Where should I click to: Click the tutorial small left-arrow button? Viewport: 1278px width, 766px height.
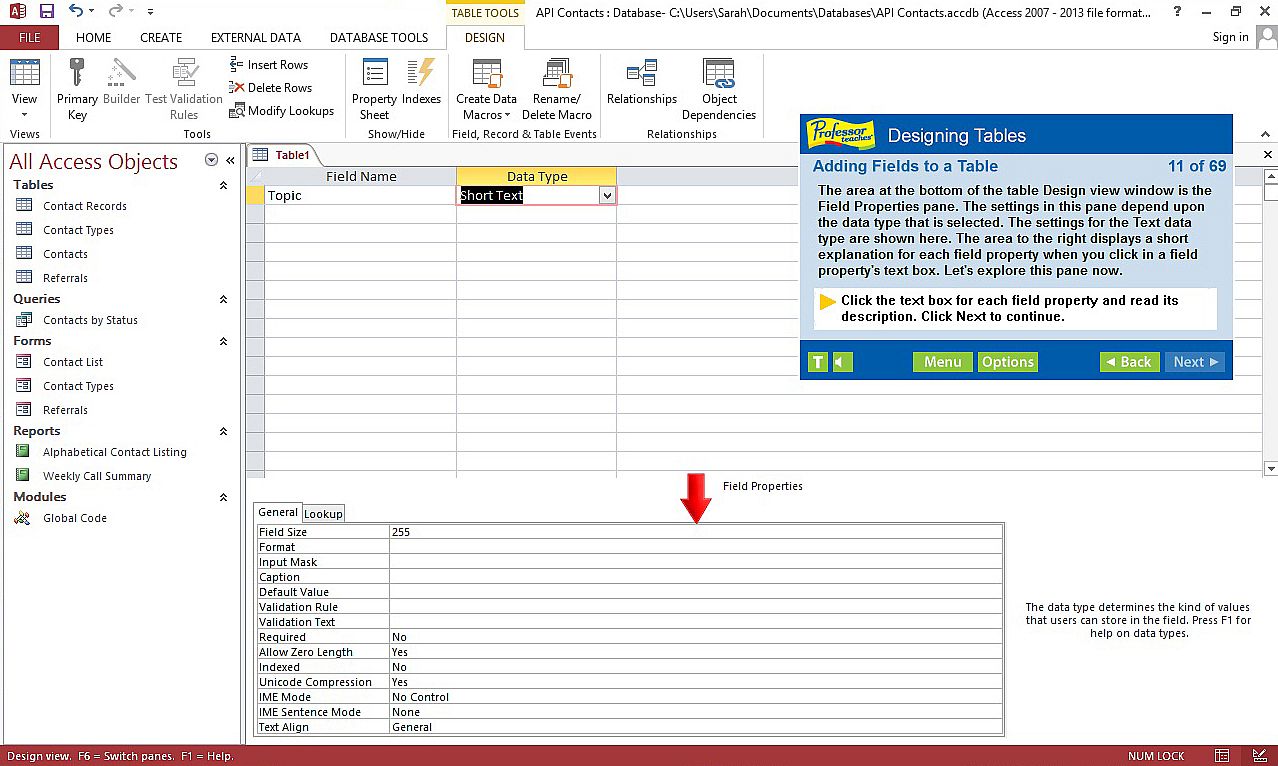842,362
